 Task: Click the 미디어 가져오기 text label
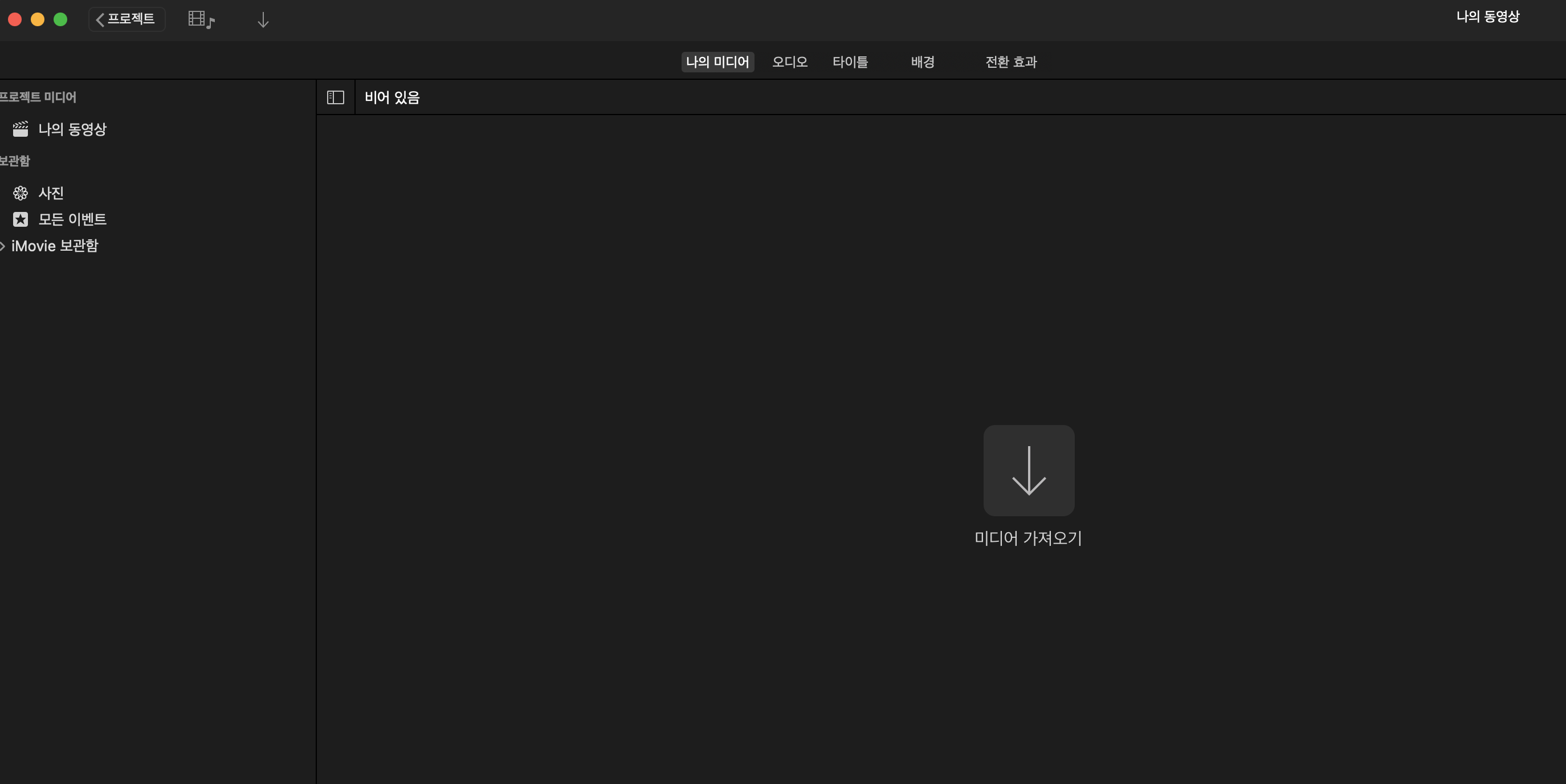coord(1028,538)
